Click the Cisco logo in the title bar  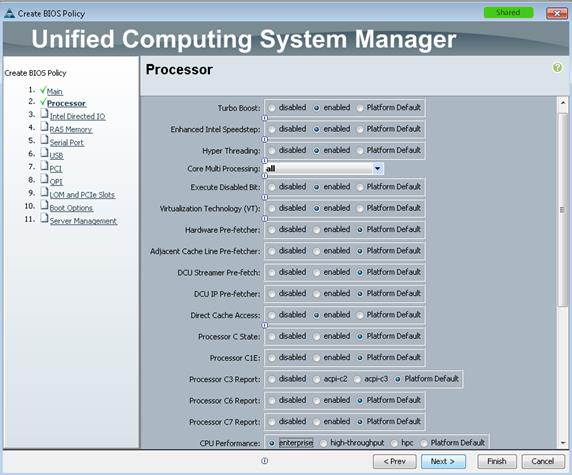[x=9, y=13]
